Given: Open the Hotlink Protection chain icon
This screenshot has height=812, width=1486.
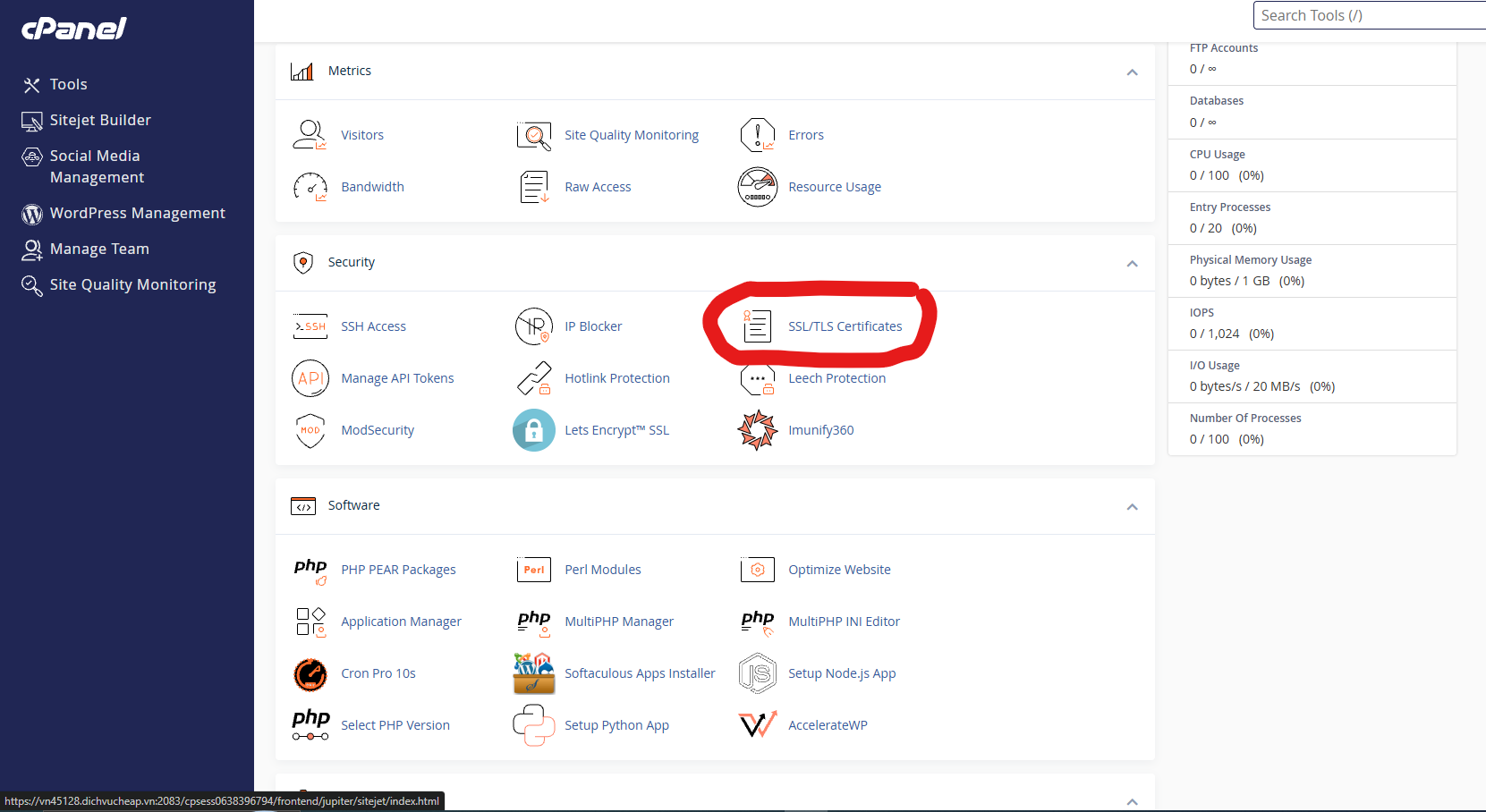Looking at the screenshot, I should tap(534, 378).
